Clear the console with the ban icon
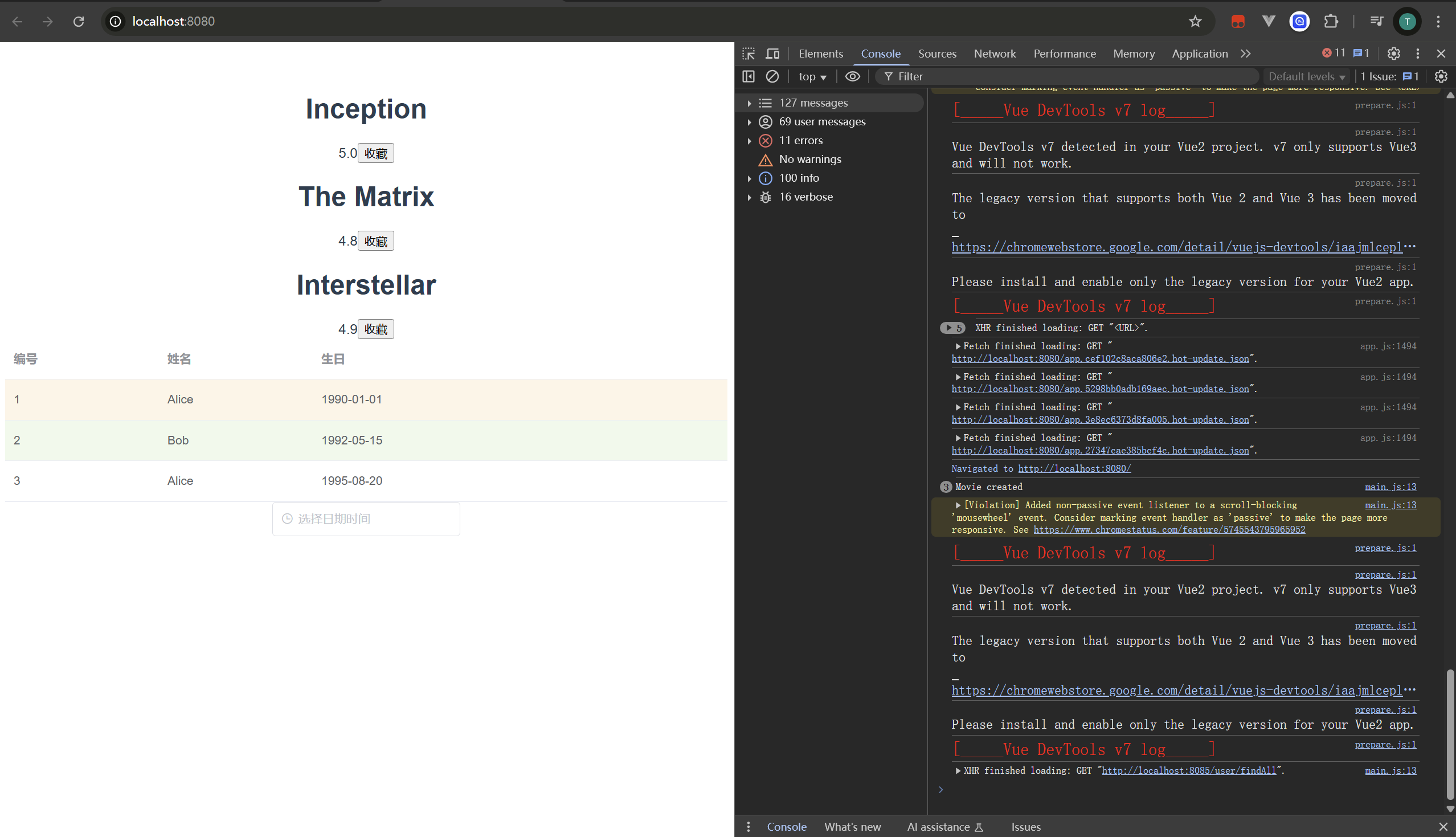The height and width of the screenshot is (837, 1456). 772,76
